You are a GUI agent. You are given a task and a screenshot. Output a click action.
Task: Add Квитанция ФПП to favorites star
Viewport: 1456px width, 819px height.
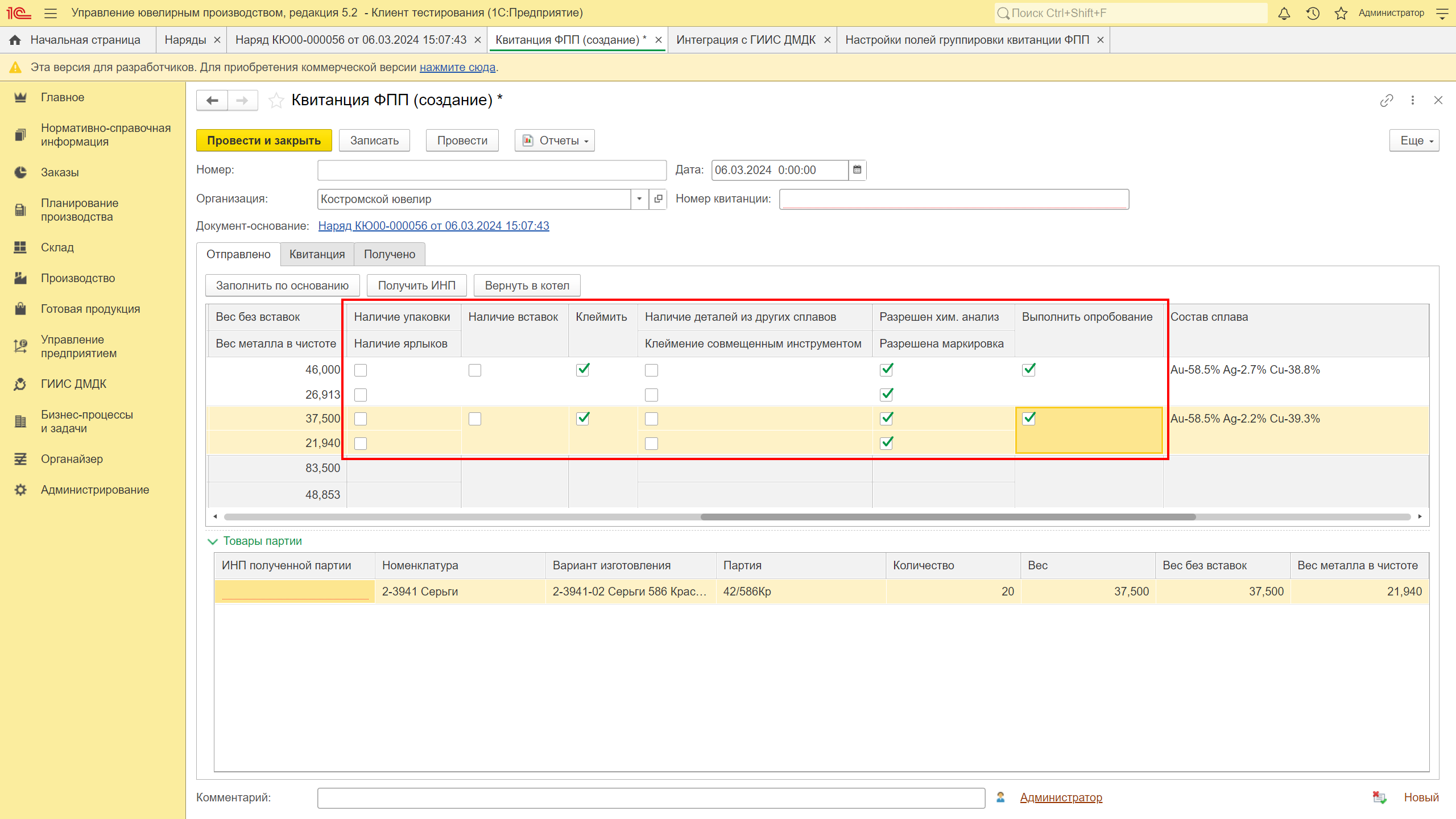click(276, 101)
